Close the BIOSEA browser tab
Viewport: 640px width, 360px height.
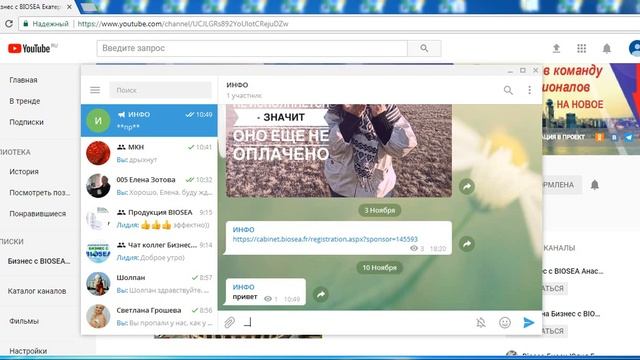point(69,7)
